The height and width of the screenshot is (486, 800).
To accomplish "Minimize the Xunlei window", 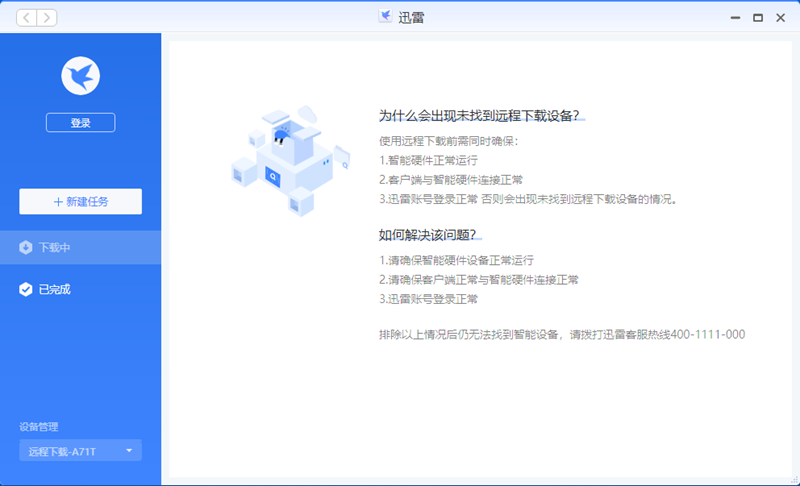I will click(735, 18).
